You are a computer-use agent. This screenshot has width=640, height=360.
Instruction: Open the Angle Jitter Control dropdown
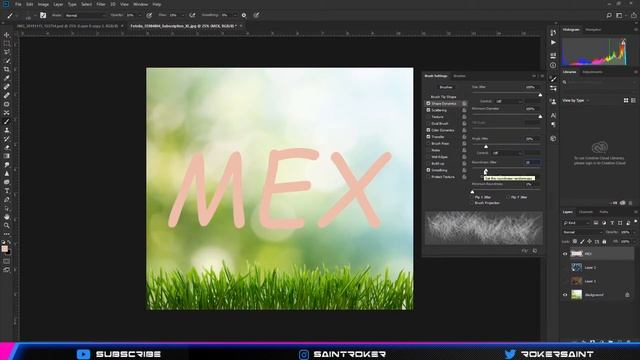click(507, 153)
